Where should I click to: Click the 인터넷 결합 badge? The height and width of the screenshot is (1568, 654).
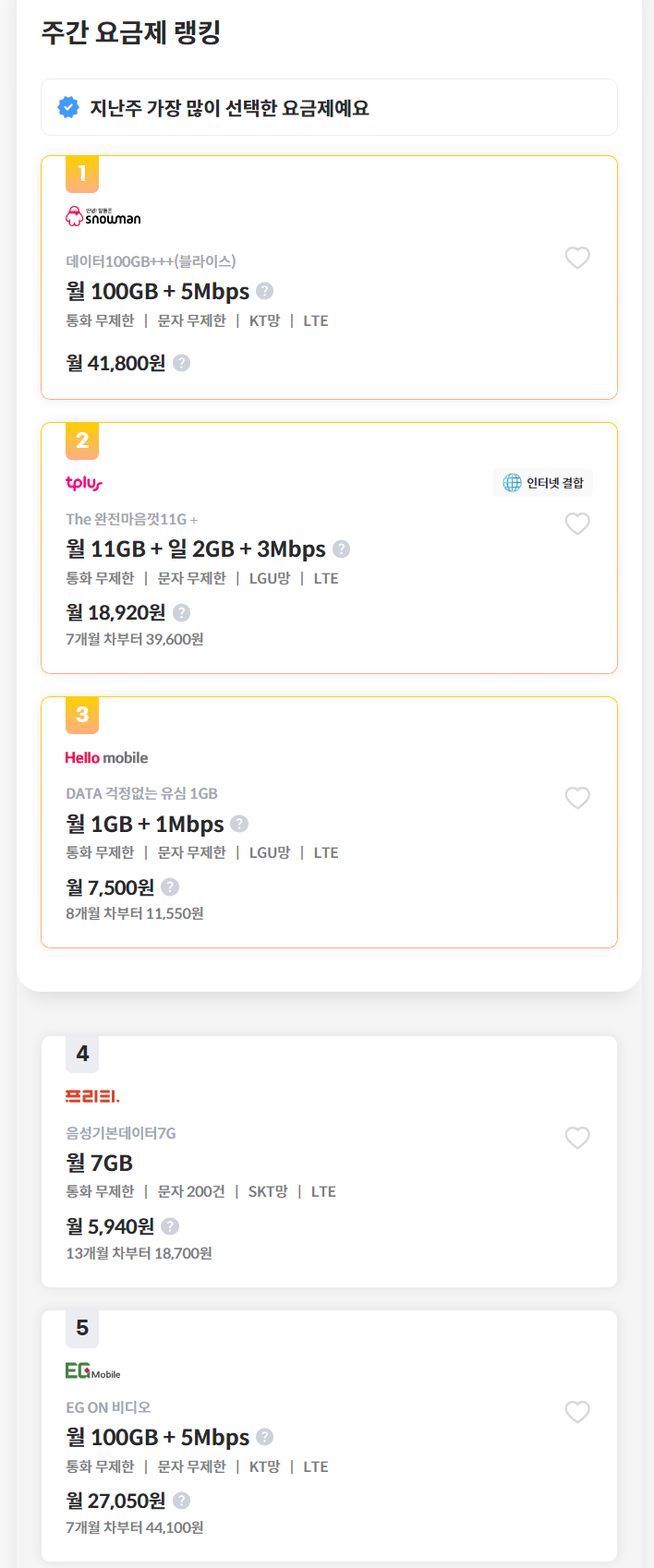tap(543, 483)
